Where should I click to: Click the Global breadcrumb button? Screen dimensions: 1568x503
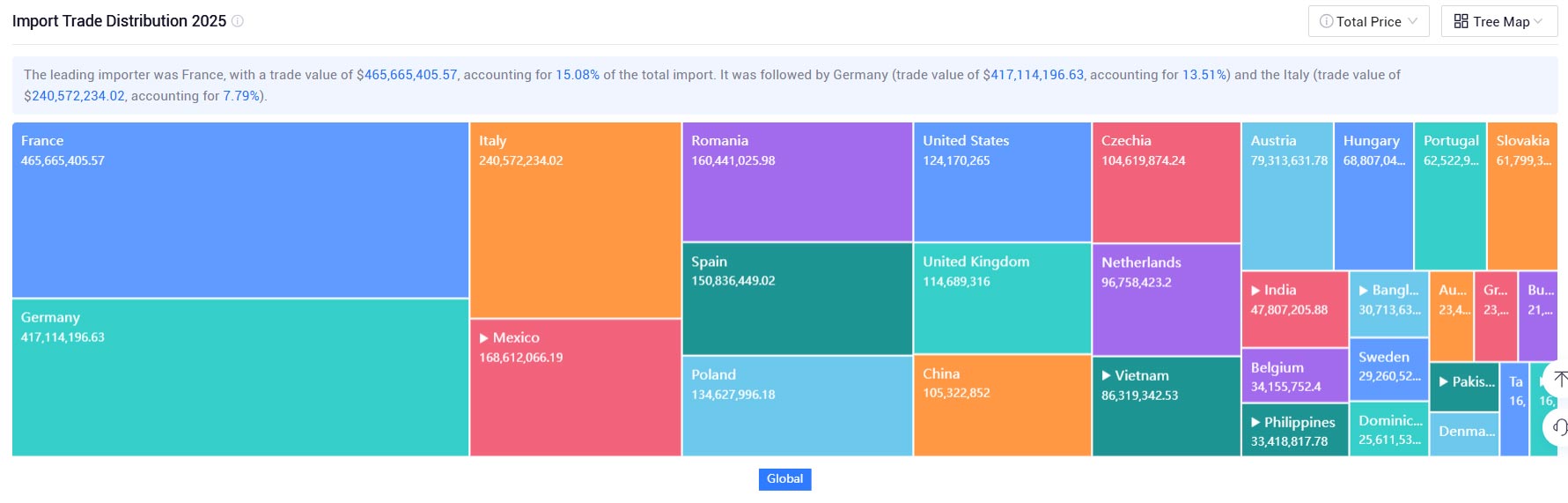(x=784, y=479)
